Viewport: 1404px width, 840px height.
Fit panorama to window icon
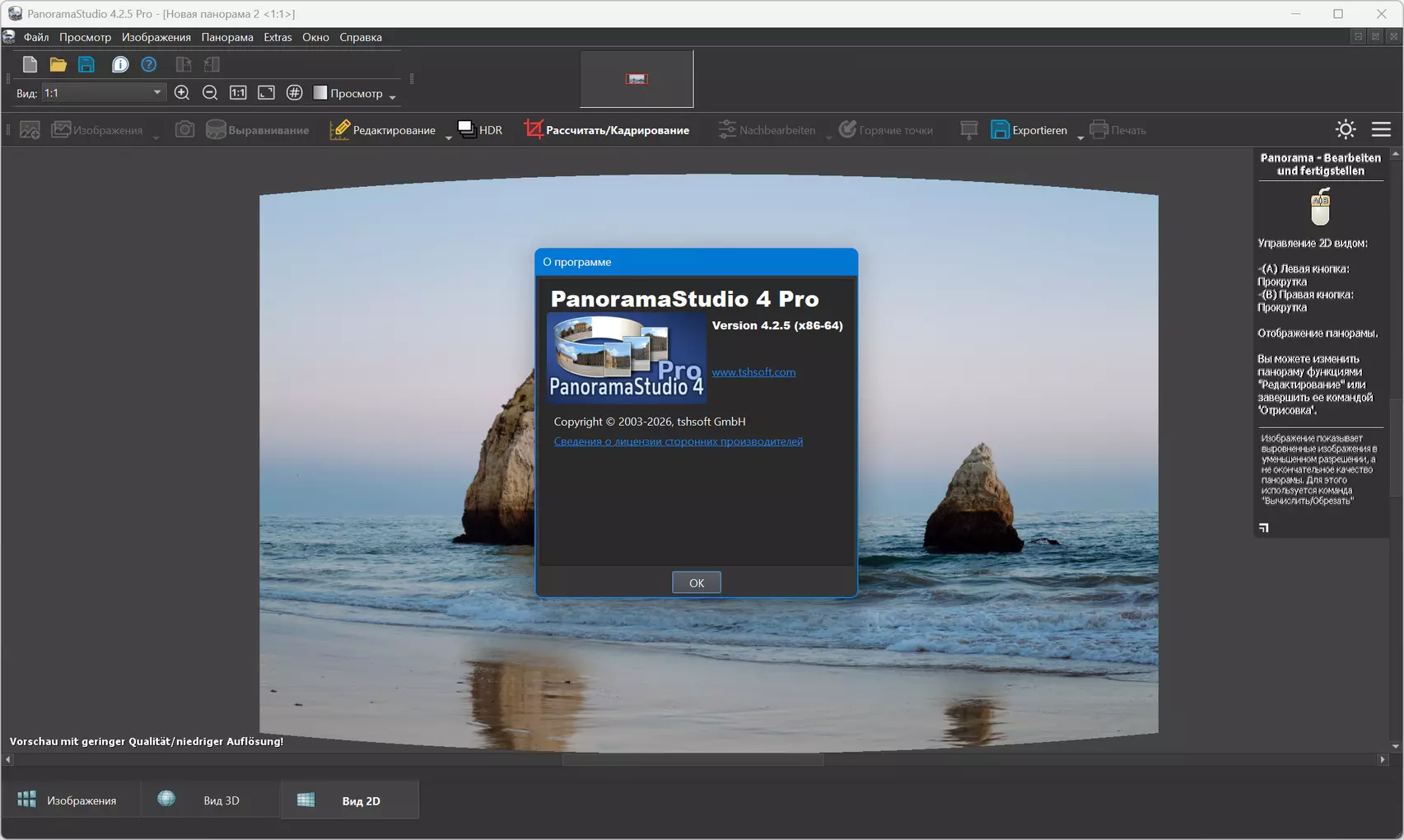266,93
